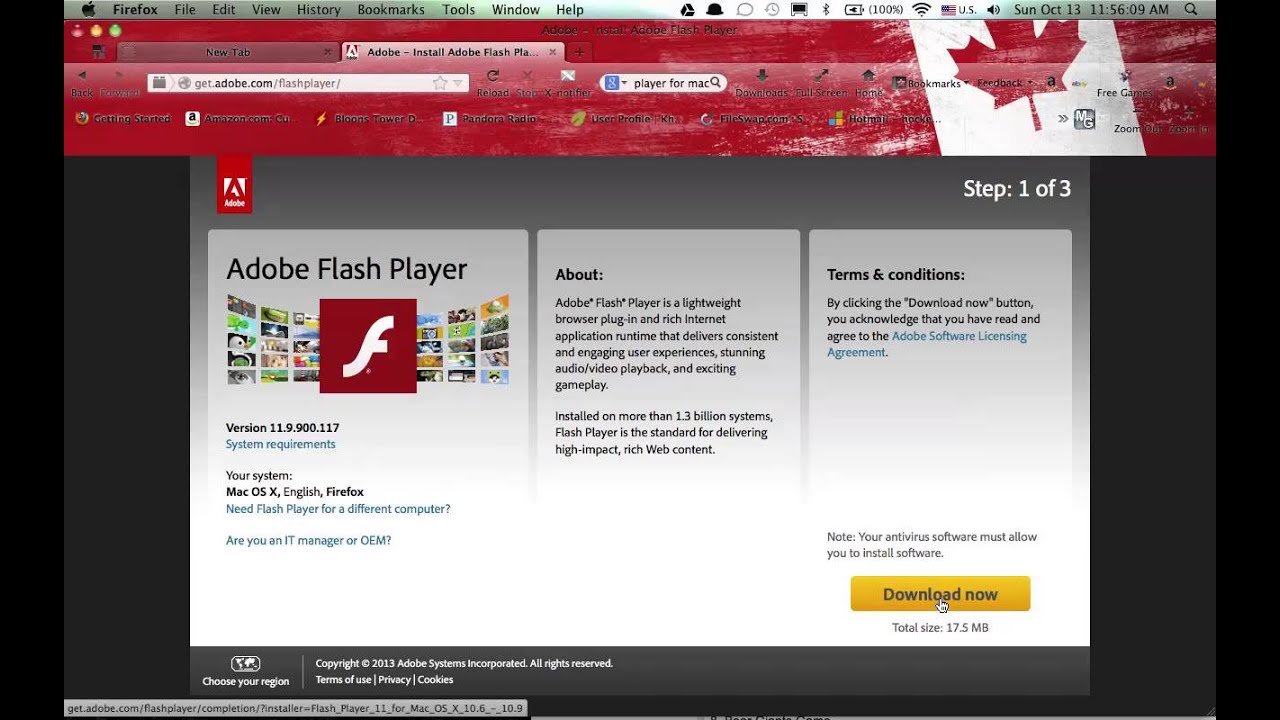This screenshot has height=720, width=1280.
Task: Open the History menu
Action: coord(319,10)
